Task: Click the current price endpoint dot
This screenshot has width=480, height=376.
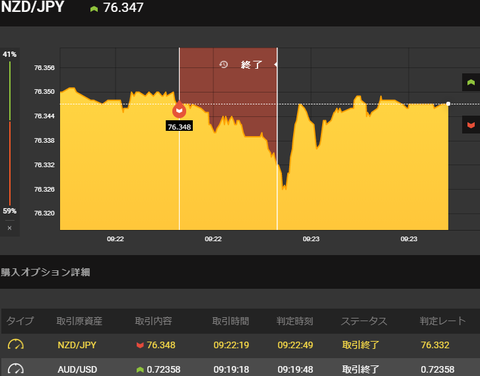Action: pyautogui.click(x=448, y=104)
